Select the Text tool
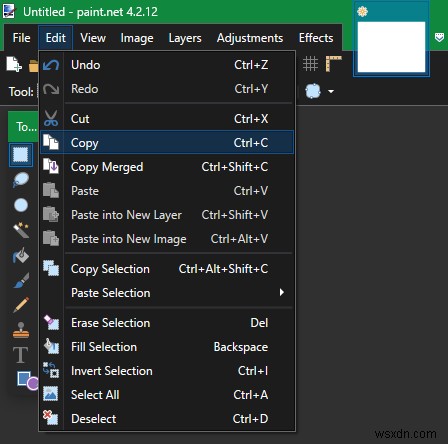Viewport: 448px width, 444px height. click(x=20, y=355)
